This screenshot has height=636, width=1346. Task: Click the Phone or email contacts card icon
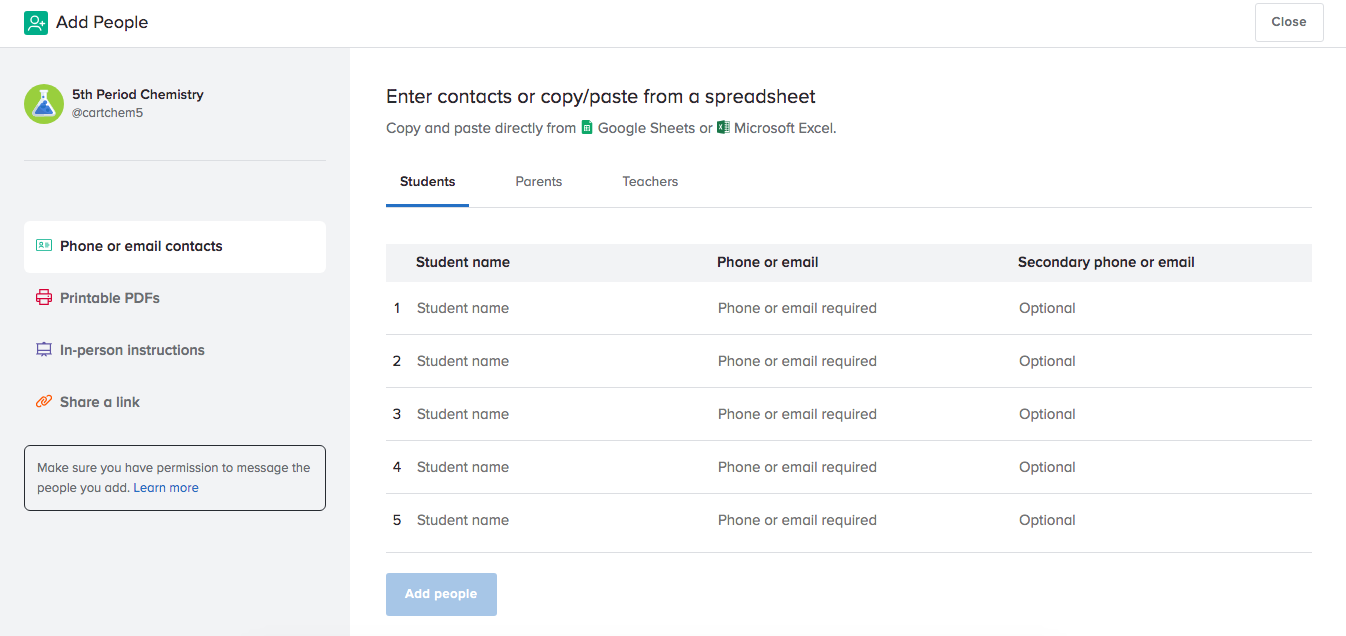pyautogui.click(x=44, y=245)
